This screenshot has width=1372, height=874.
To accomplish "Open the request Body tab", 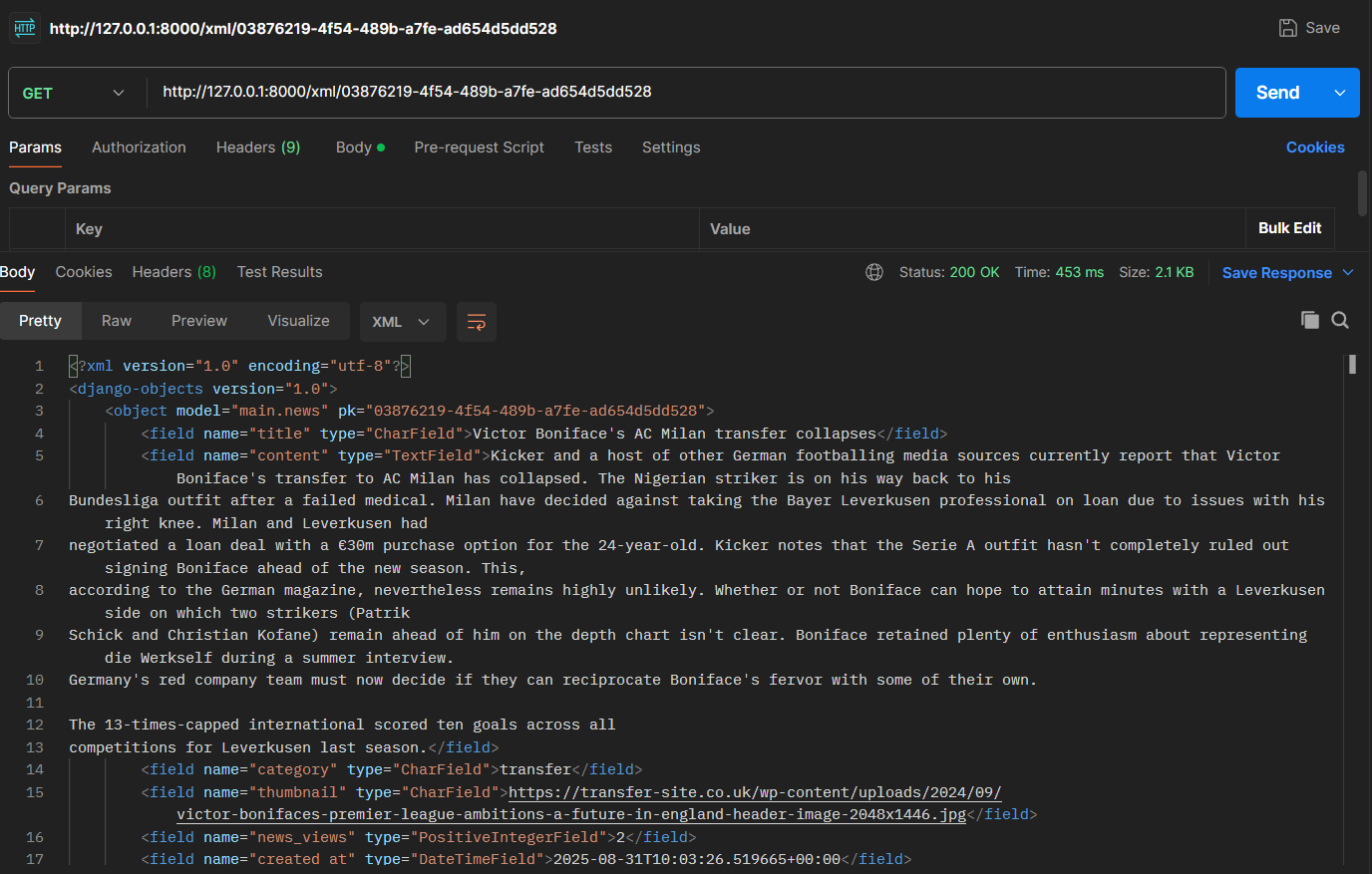I will point(360,147).
